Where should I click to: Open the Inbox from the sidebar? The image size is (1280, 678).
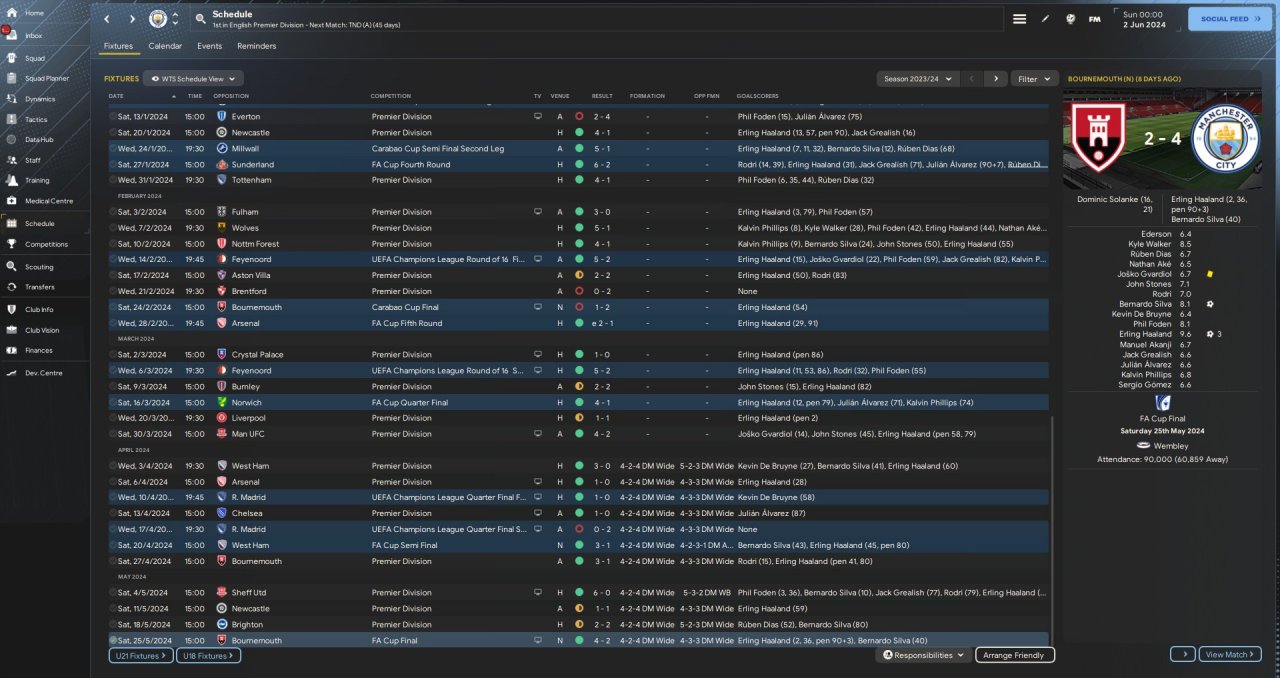[x=33, y=36]
